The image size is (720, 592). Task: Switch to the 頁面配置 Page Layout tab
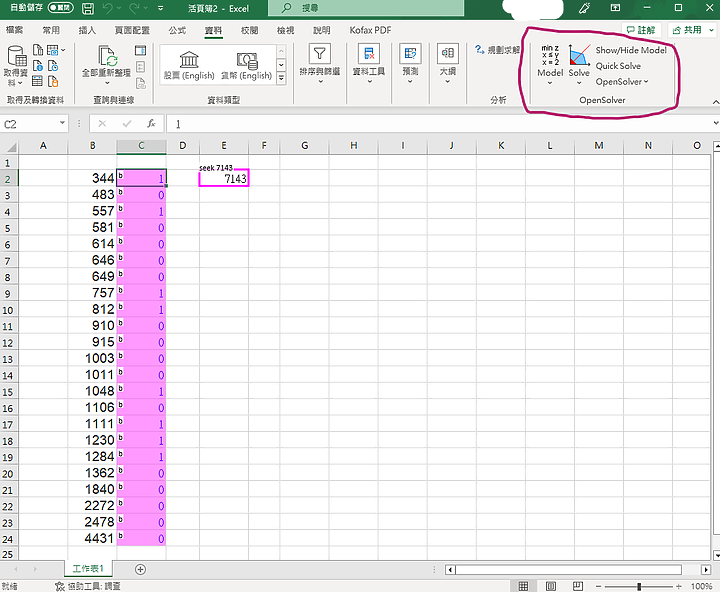tap(132, 30)
